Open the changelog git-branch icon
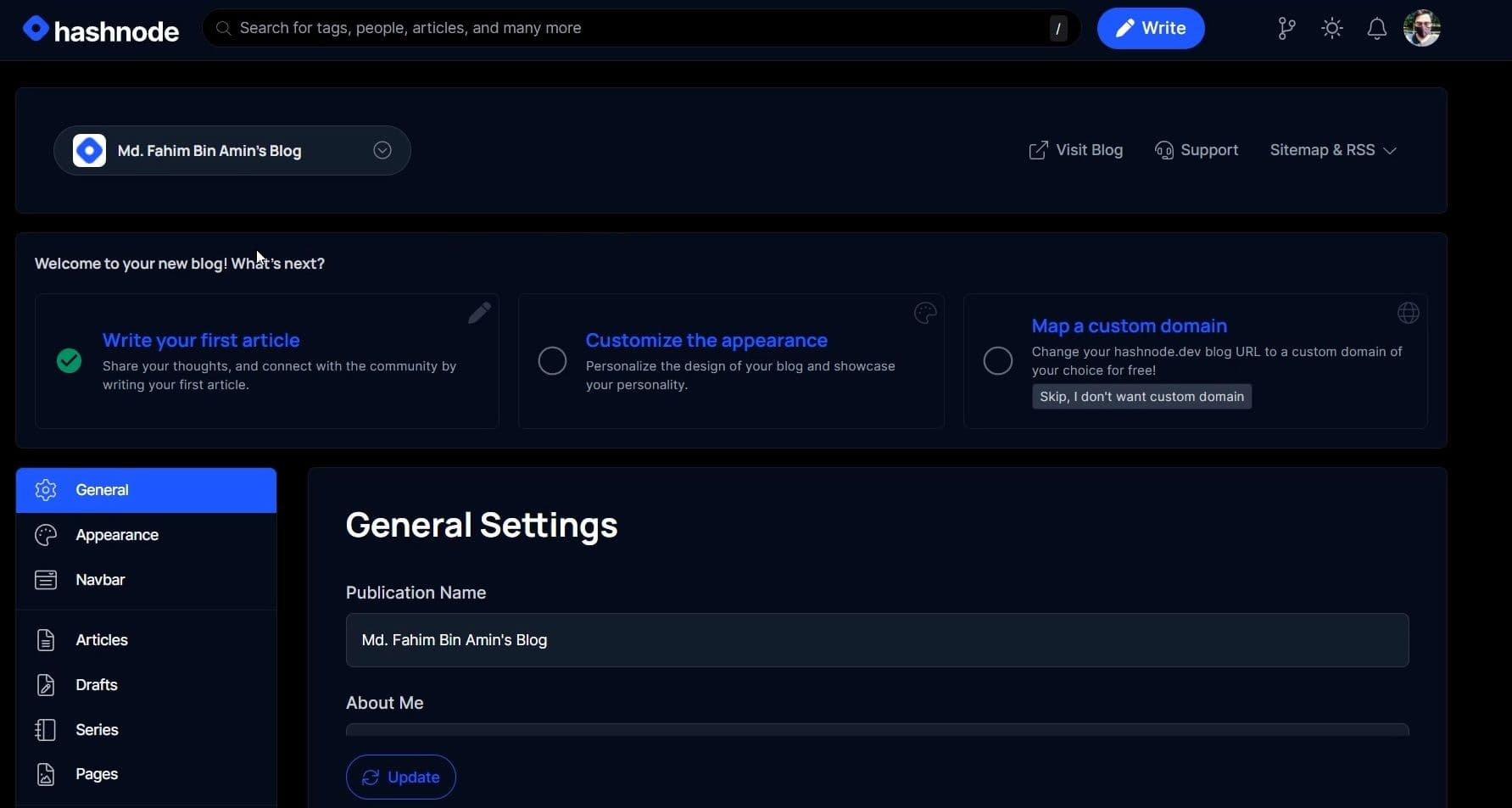This screenshot has height=808, width=1512. tap(1286, 28)
